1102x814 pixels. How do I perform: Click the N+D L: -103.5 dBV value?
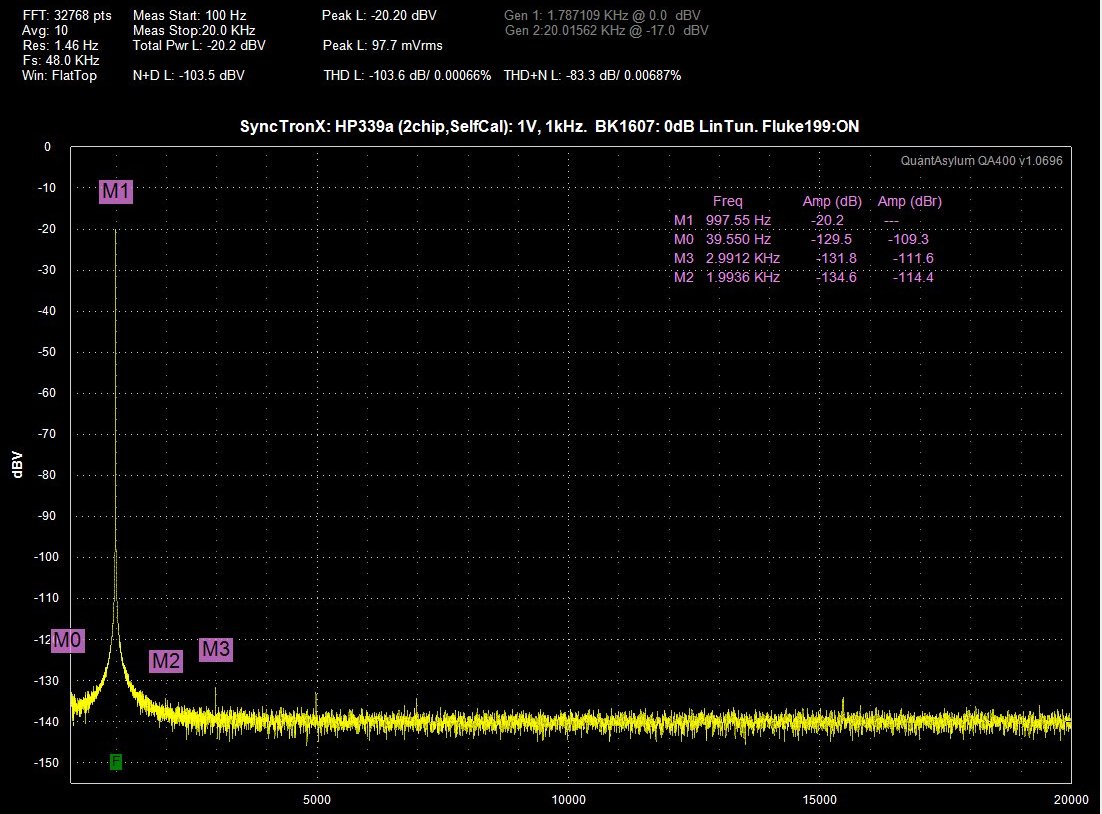pyautogui.click(x=188, y=75)
